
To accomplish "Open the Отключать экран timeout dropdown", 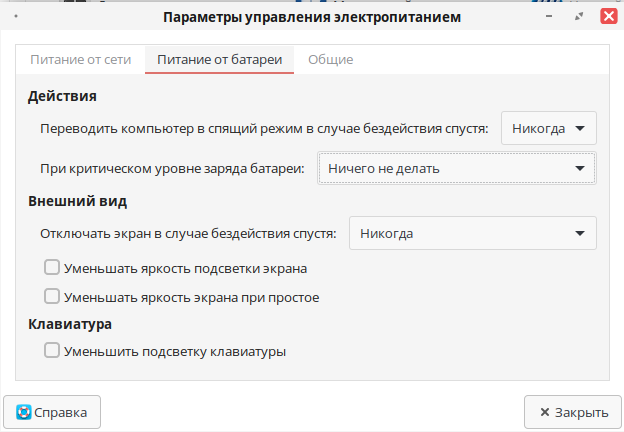I will coord(472,234).
